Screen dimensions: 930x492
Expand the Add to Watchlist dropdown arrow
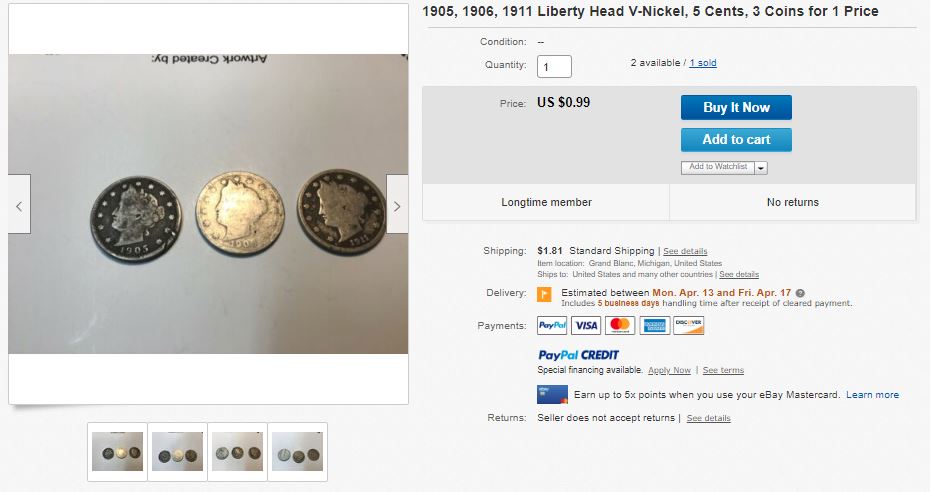[761, 168]
